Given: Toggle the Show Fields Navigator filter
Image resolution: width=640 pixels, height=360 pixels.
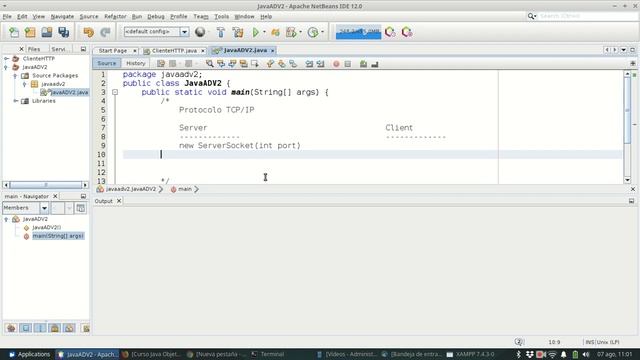Looking at the screenshot, I should (x=25, y=328).
